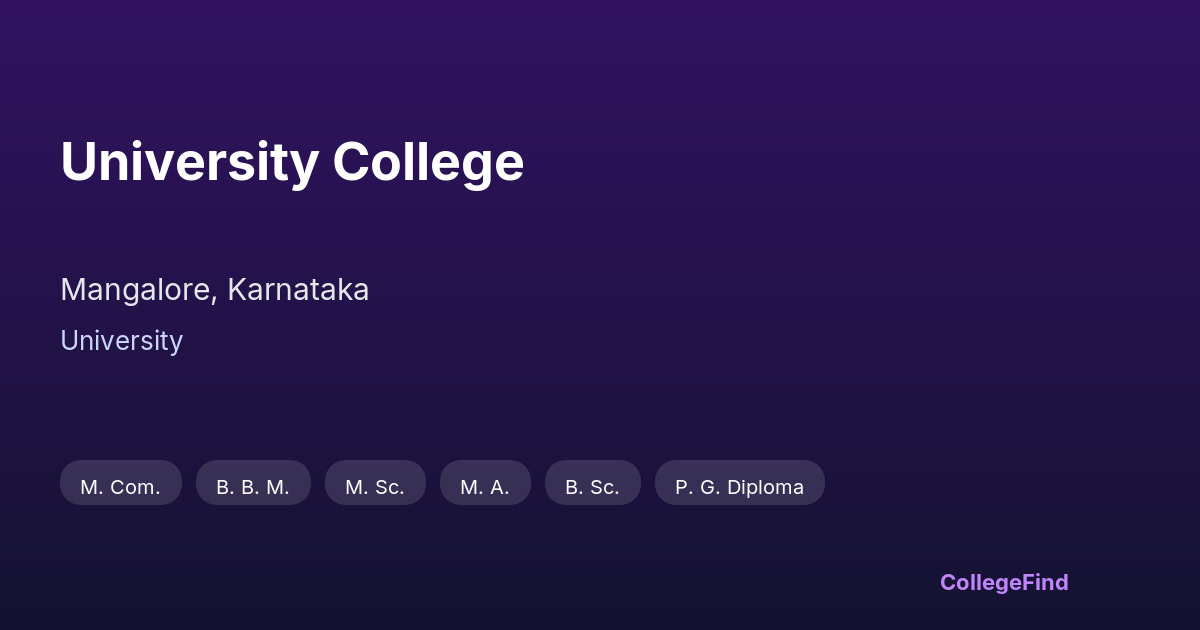1200x630 pixels.
Task: Click the Com. text in the first chip
Action: pyautogui.click(x=134, y=487)
